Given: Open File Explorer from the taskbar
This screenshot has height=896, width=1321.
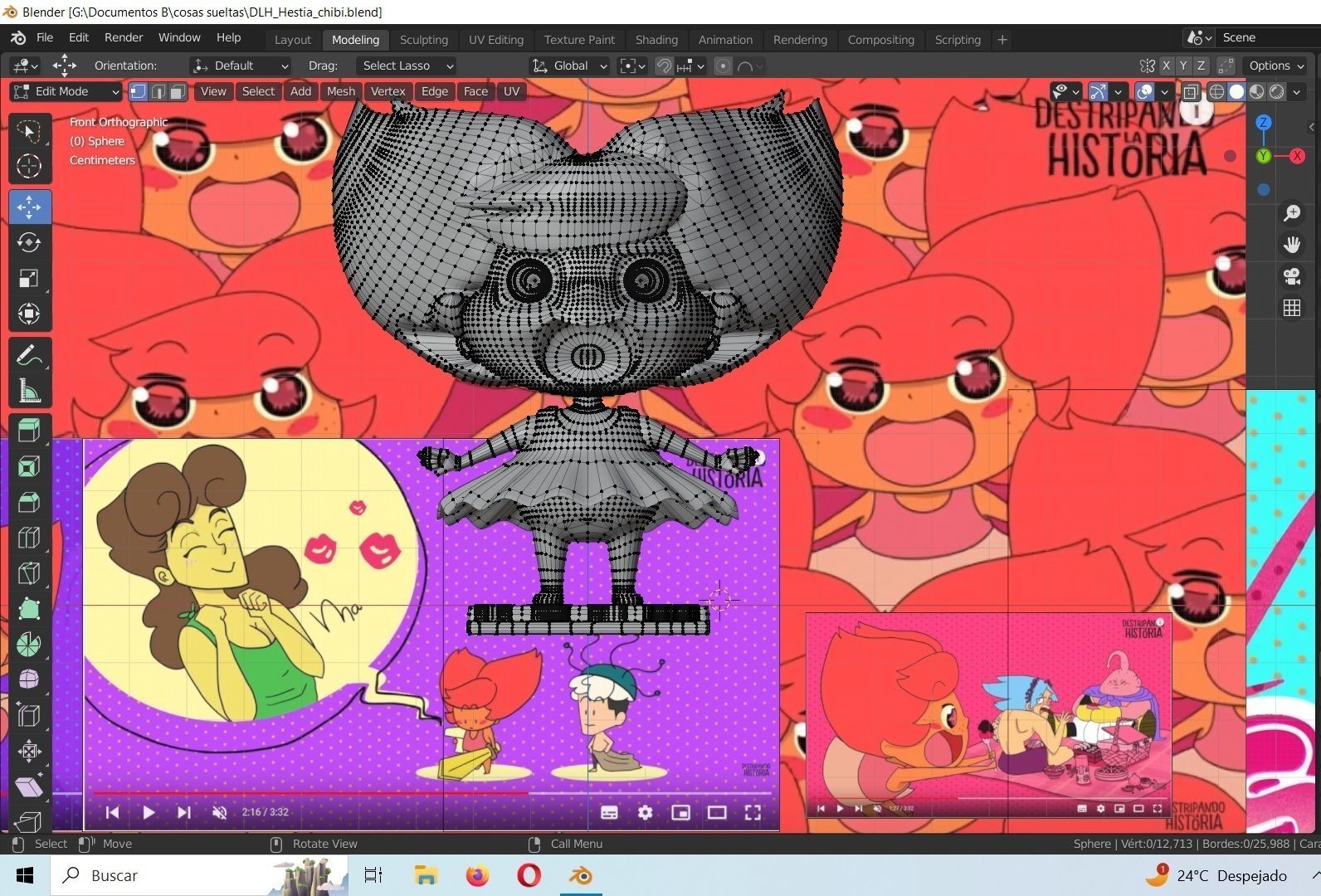Looking at the screenshot, I should pos(425,875).
